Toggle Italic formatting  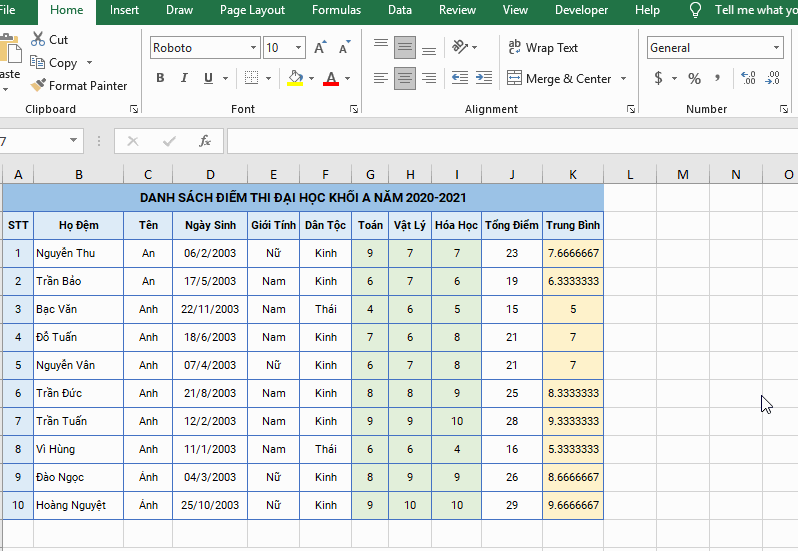point(184,78)
